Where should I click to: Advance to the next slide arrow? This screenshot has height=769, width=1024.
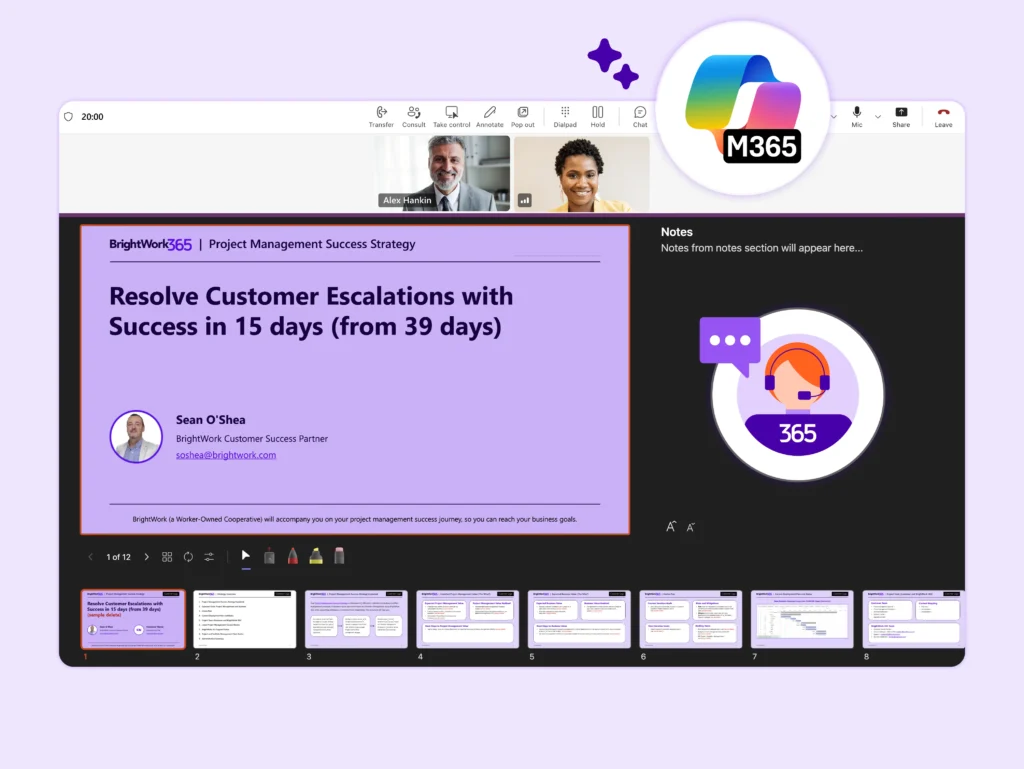(x=146, y=557)
